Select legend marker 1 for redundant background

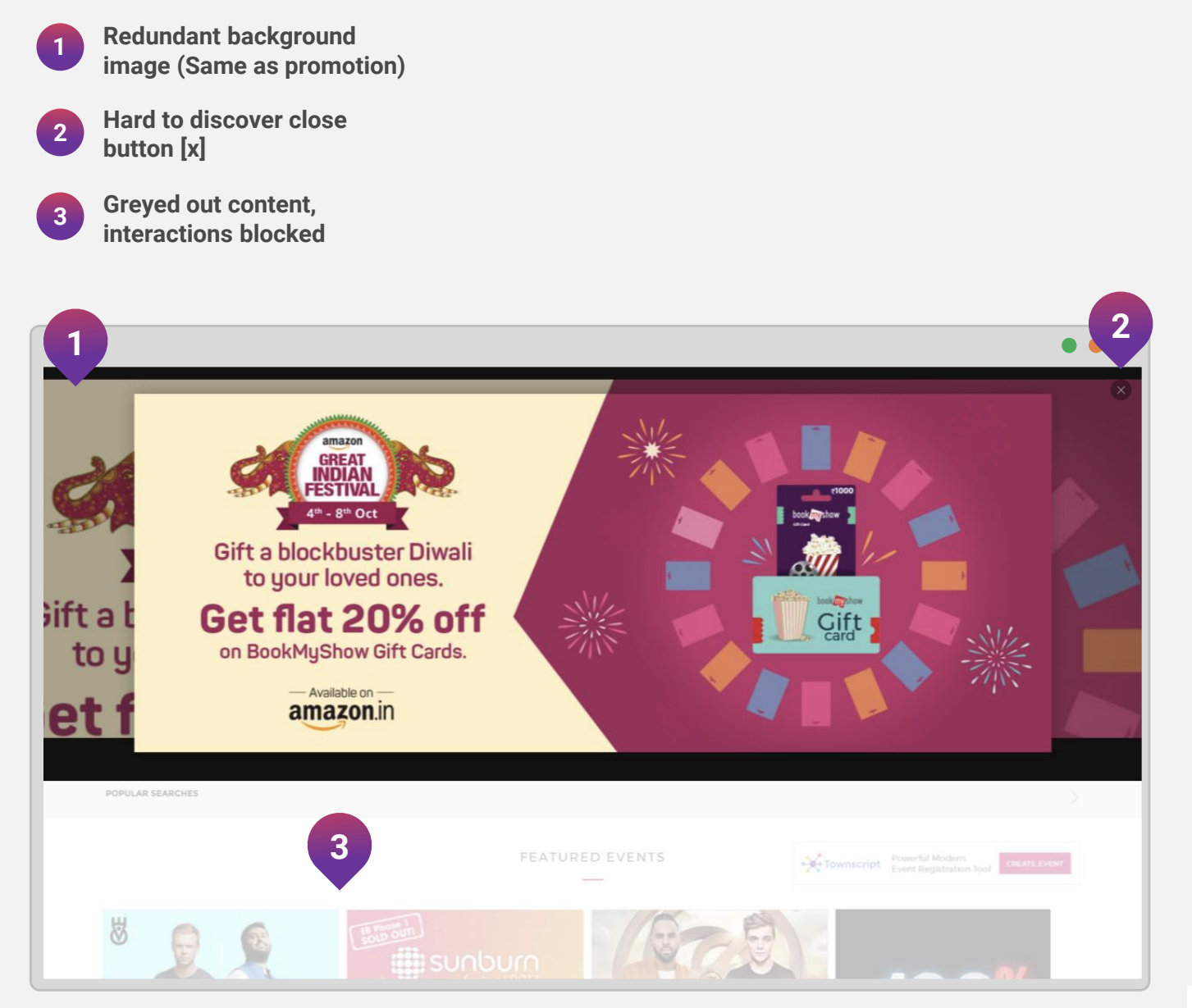point(60,48)
